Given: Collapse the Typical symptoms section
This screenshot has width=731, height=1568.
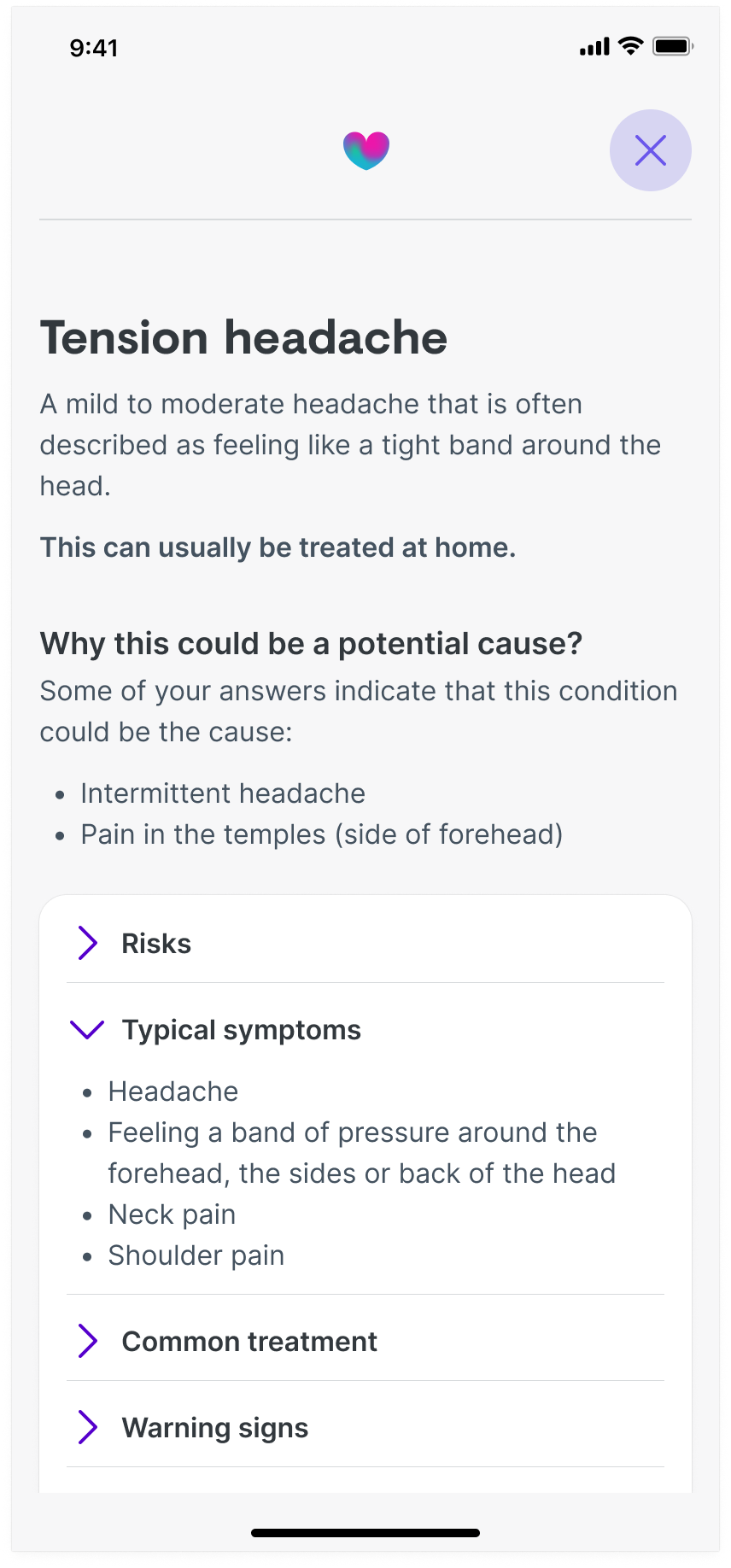Looking at the screenshot, I should [x=242, y=1030].
